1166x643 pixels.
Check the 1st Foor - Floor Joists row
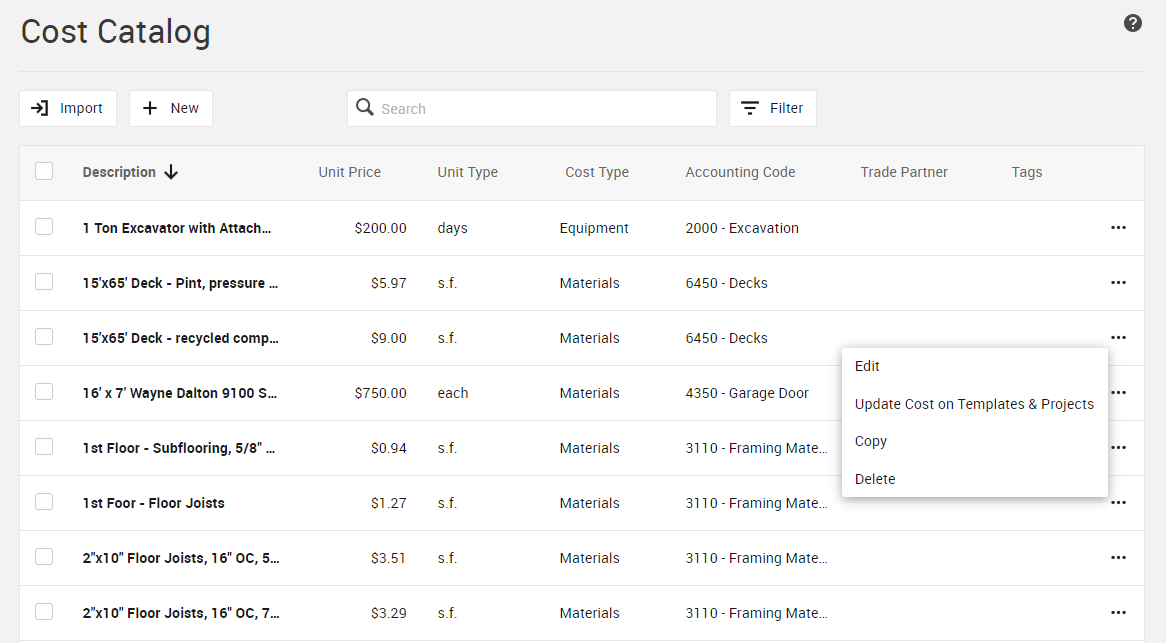point(44,501)
